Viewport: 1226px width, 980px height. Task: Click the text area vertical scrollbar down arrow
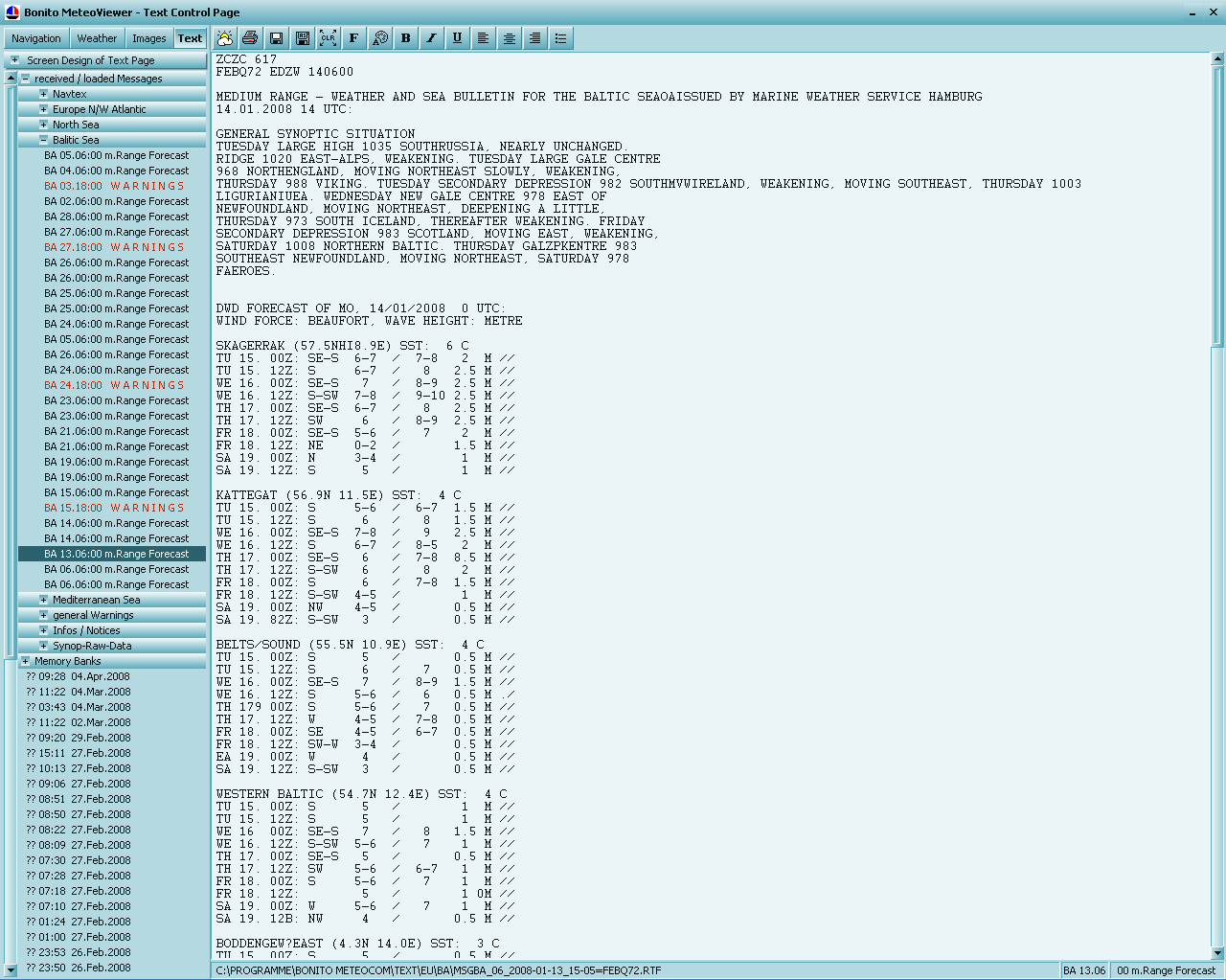[x=1217, y=952]
